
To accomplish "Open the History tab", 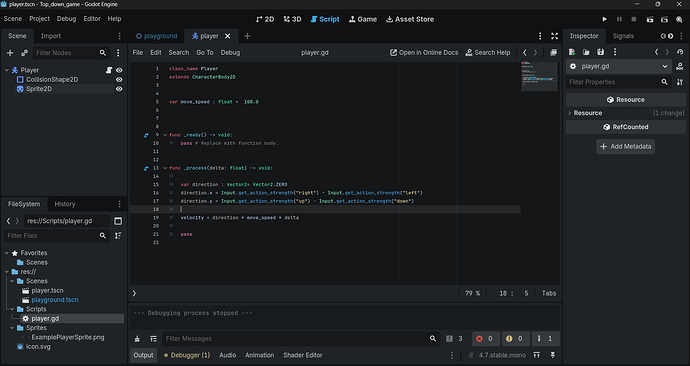I will click(x=65, y=204).
